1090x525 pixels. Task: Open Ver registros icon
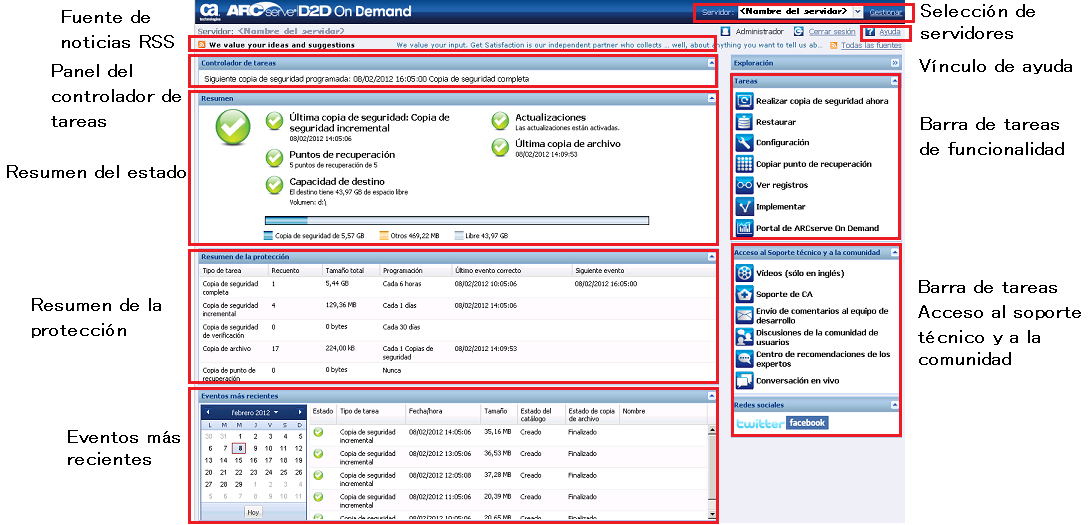tap(744, 185)
